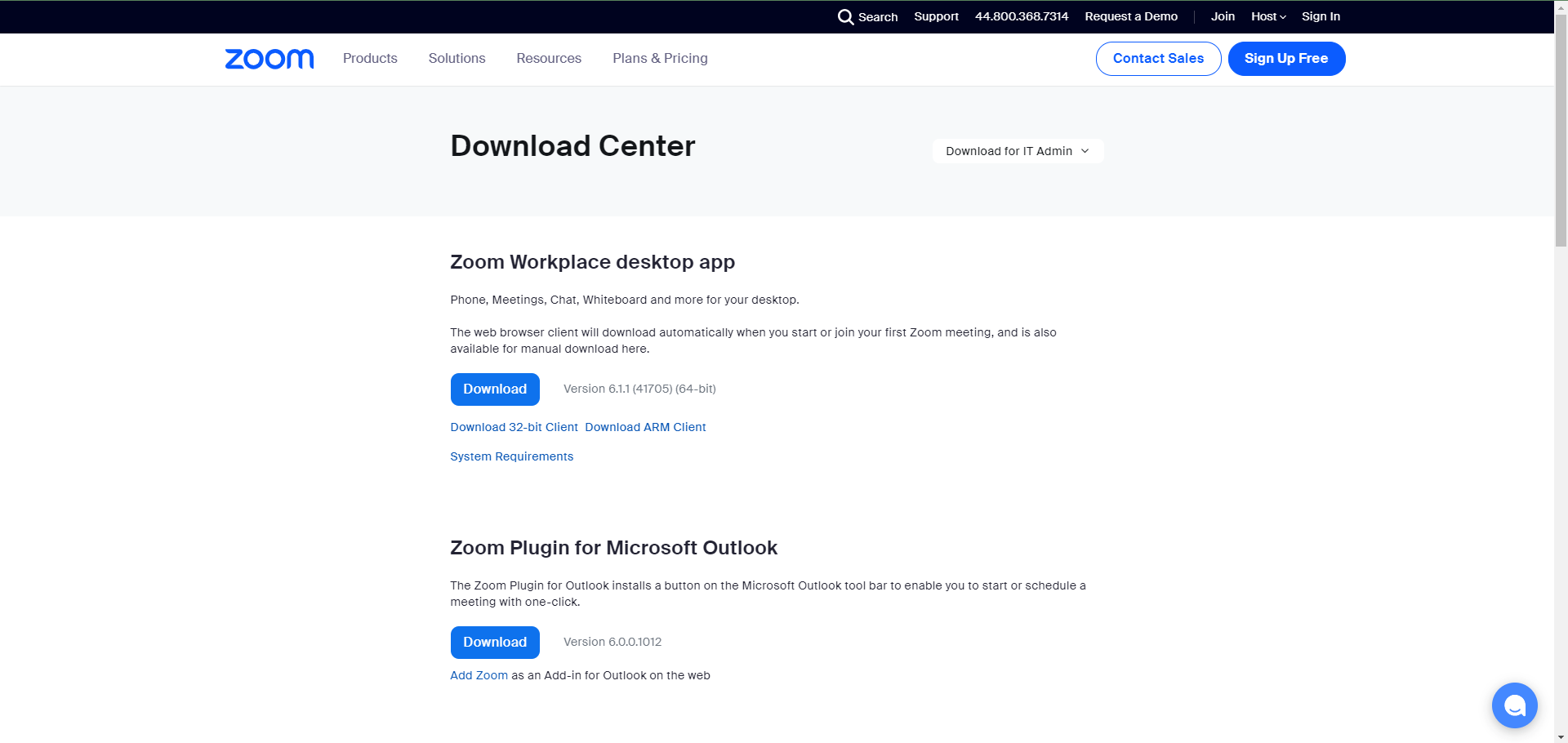Click the Support link
The height and width of the screenshot is (743, 1568).
tap(936, 16)
